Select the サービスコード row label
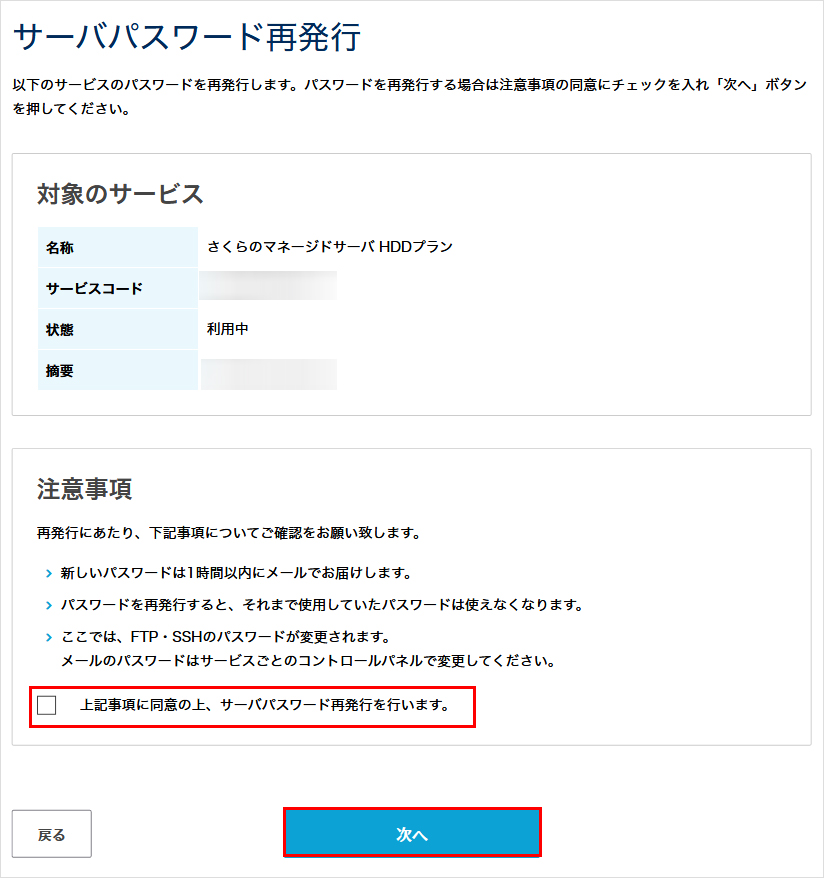 [94, 288]
